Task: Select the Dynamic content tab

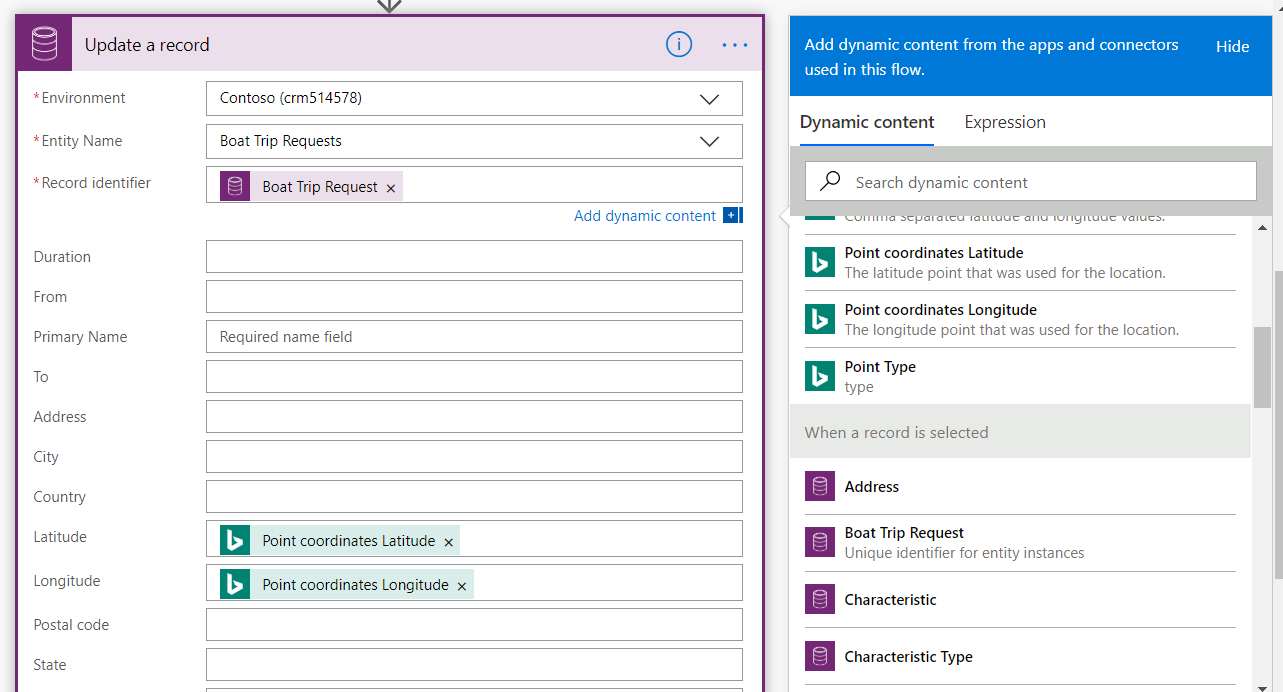Action: click(867, 122)
